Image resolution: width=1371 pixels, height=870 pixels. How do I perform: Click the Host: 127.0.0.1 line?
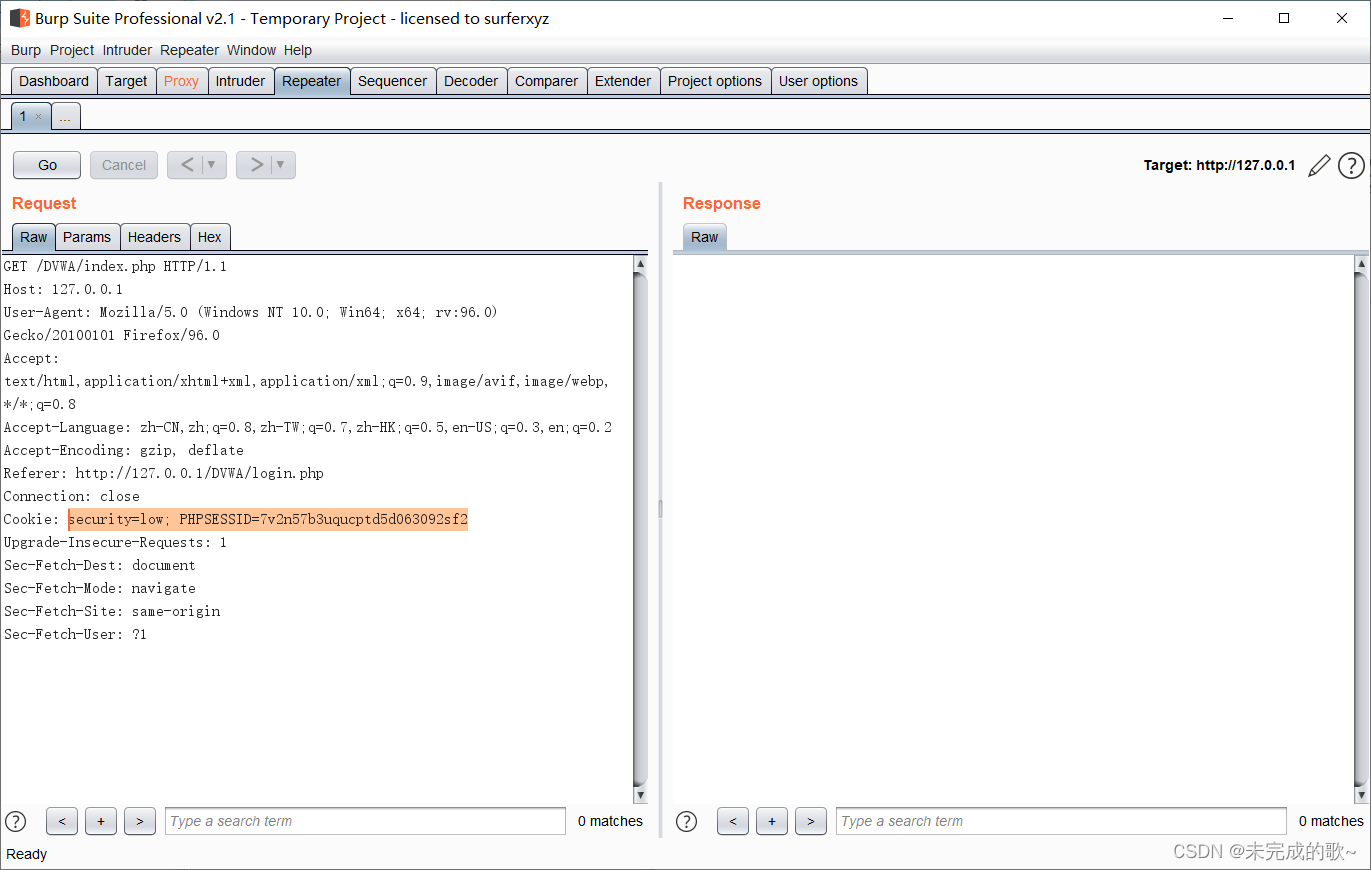63,289
